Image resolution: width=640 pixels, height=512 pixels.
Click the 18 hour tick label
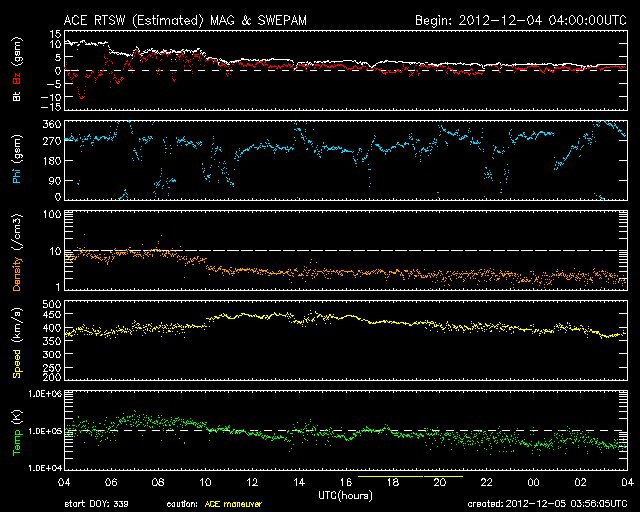pos(394,483)
